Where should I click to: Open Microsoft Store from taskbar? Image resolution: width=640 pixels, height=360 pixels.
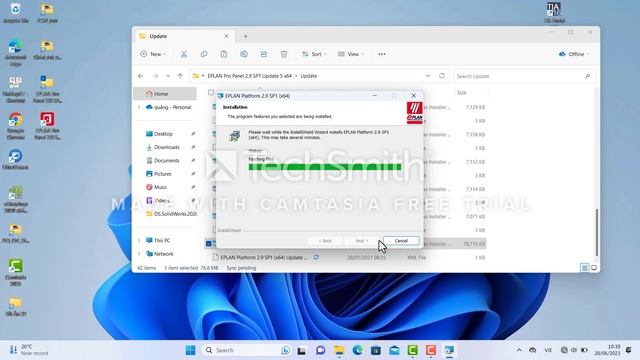pyautogui.click(x=376, y=350)
